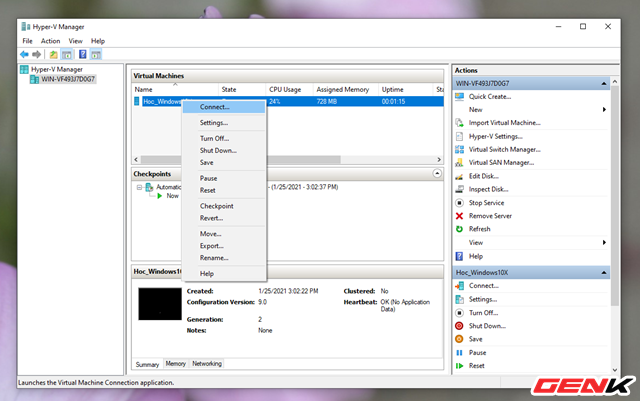The height and width of the screenshot is (401, 640).
Task: Choose Export... from the context menu
Action: 224,246
